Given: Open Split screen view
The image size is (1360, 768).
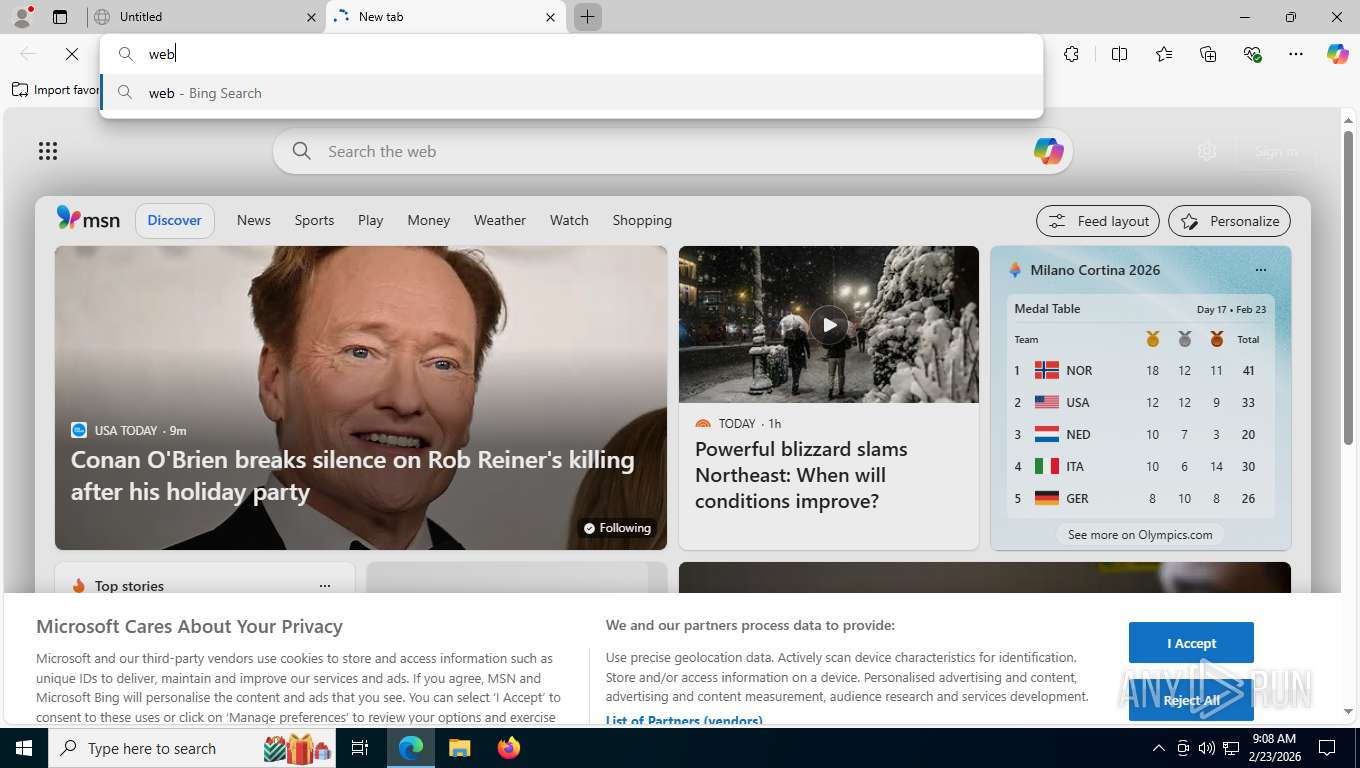Looking at the screenshot, I should [x=1119, y=54].
